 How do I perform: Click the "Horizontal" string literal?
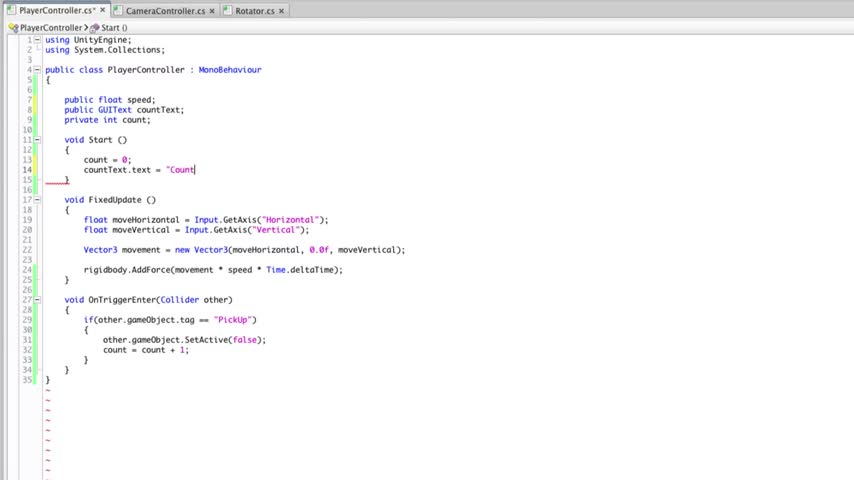click(x=290, y=220)
